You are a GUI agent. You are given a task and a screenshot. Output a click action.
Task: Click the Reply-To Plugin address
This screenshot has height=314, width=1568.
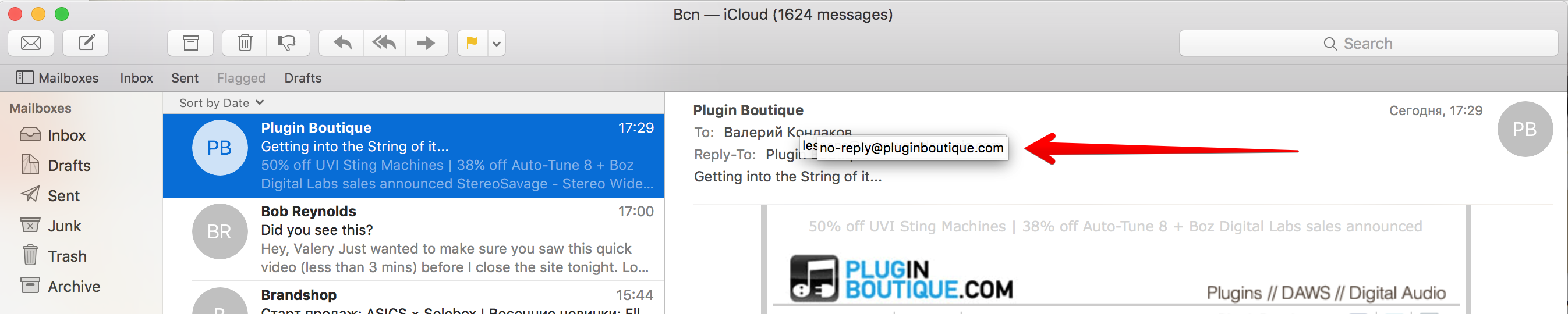click(781, 154)
